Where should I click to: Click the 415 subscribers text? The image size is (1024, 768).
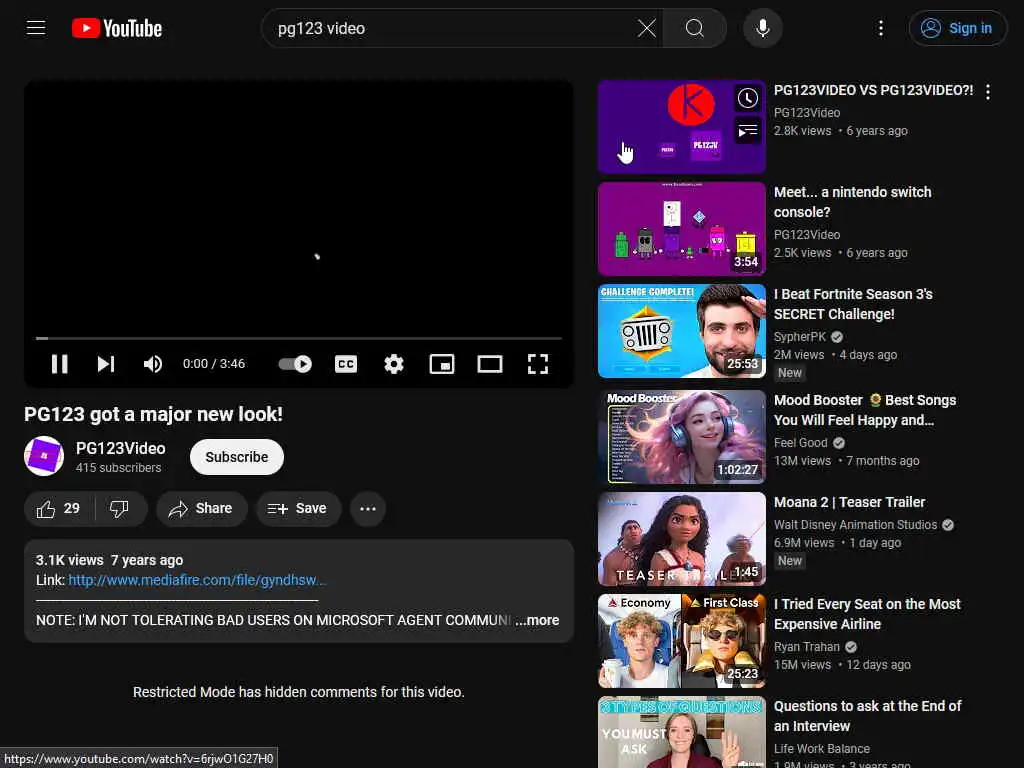click(x=118, y=468)
